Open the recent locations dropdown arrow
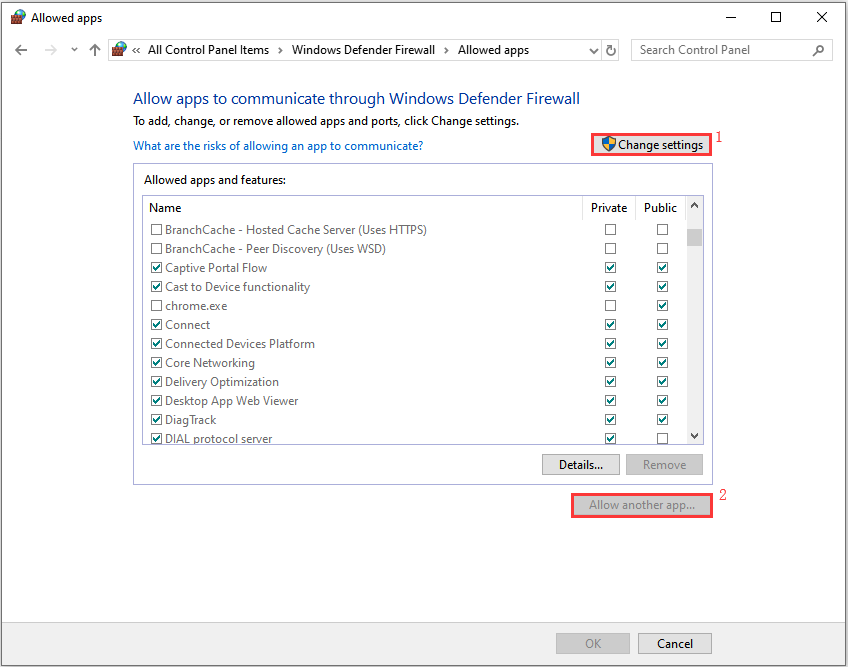This screenshot has height=667, width=848. pyautogui.click(x=74, y=50)
